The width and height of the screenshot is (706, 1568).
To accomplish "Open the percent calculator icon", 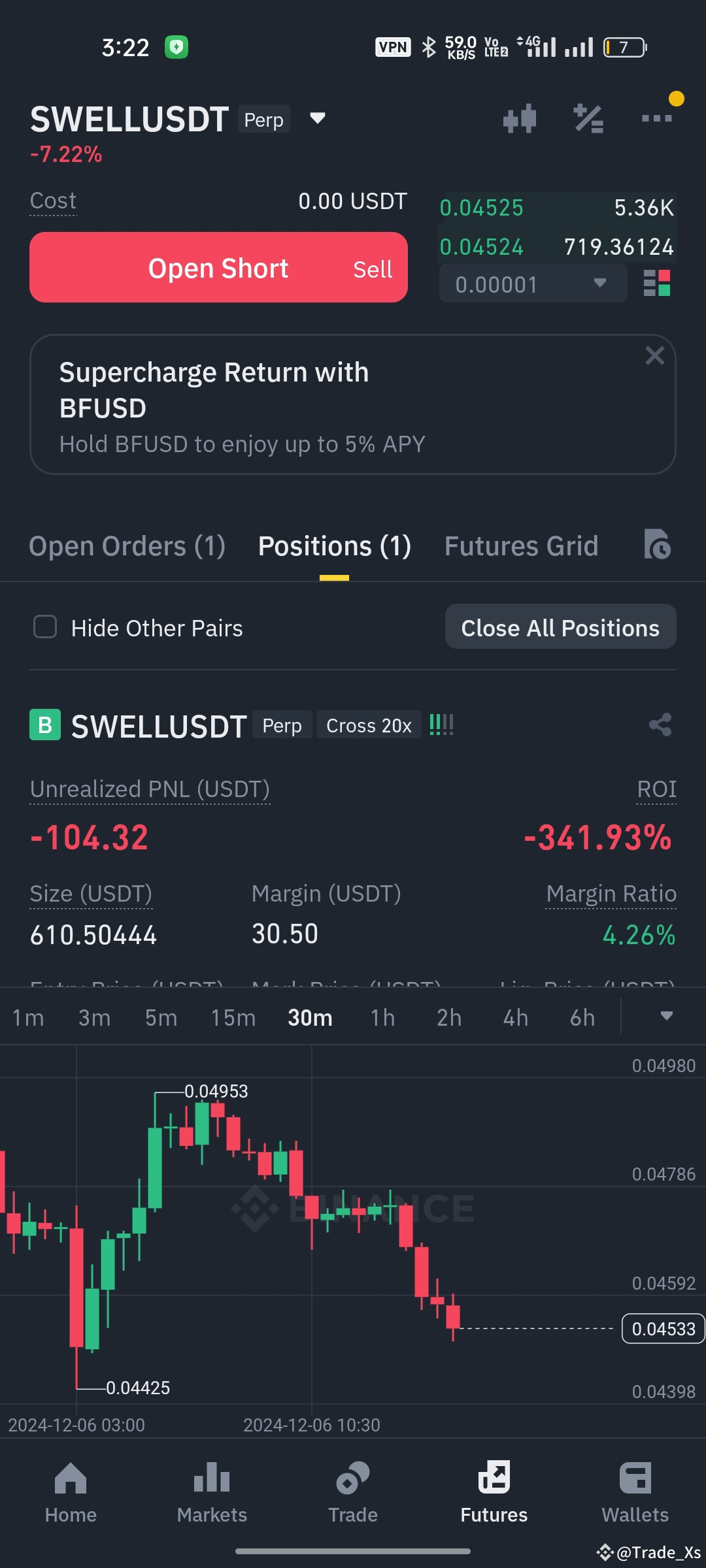I will (x=588, y=119).
